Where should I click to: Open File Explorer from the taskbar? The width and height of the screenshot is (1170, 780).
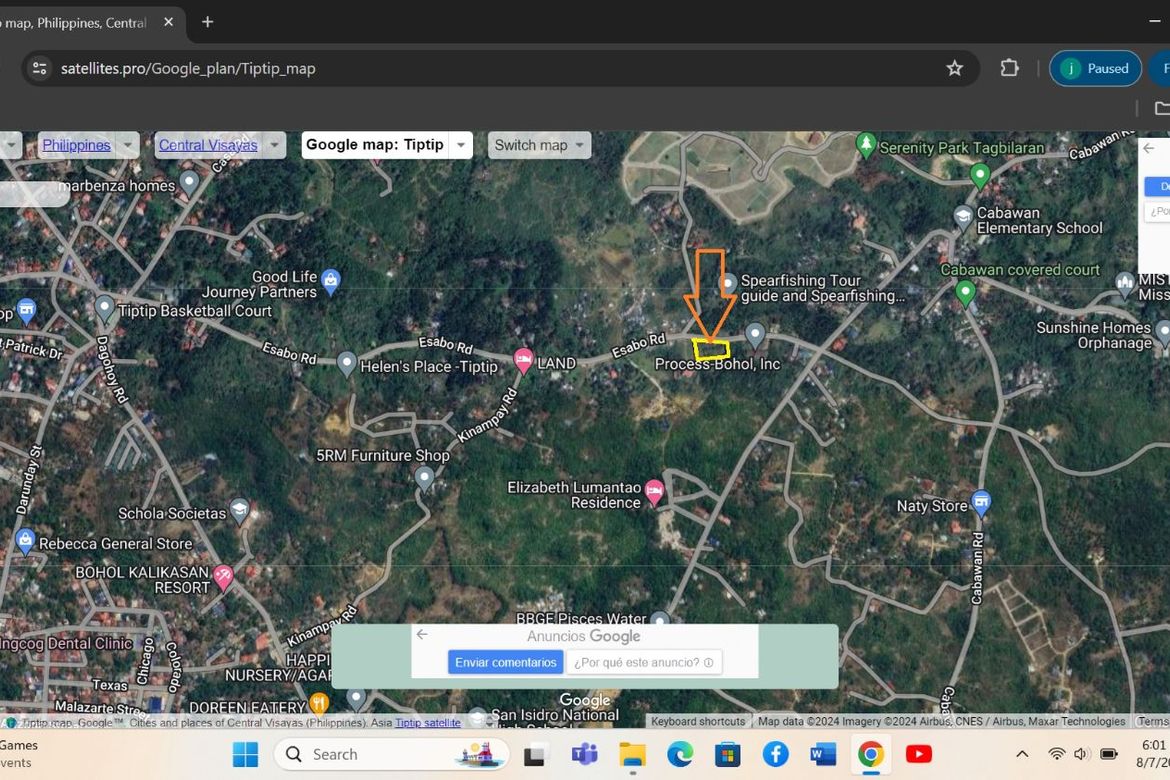(x=633, y=755)
